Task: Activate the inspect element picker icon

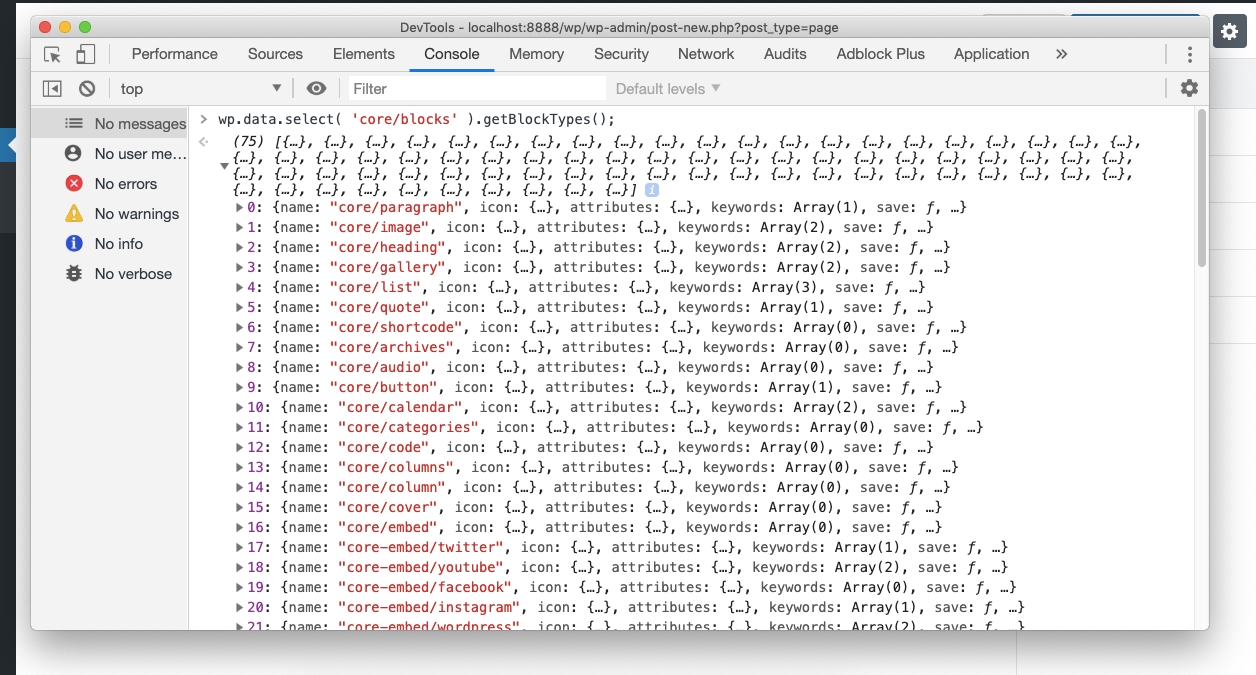Action: 53,55
